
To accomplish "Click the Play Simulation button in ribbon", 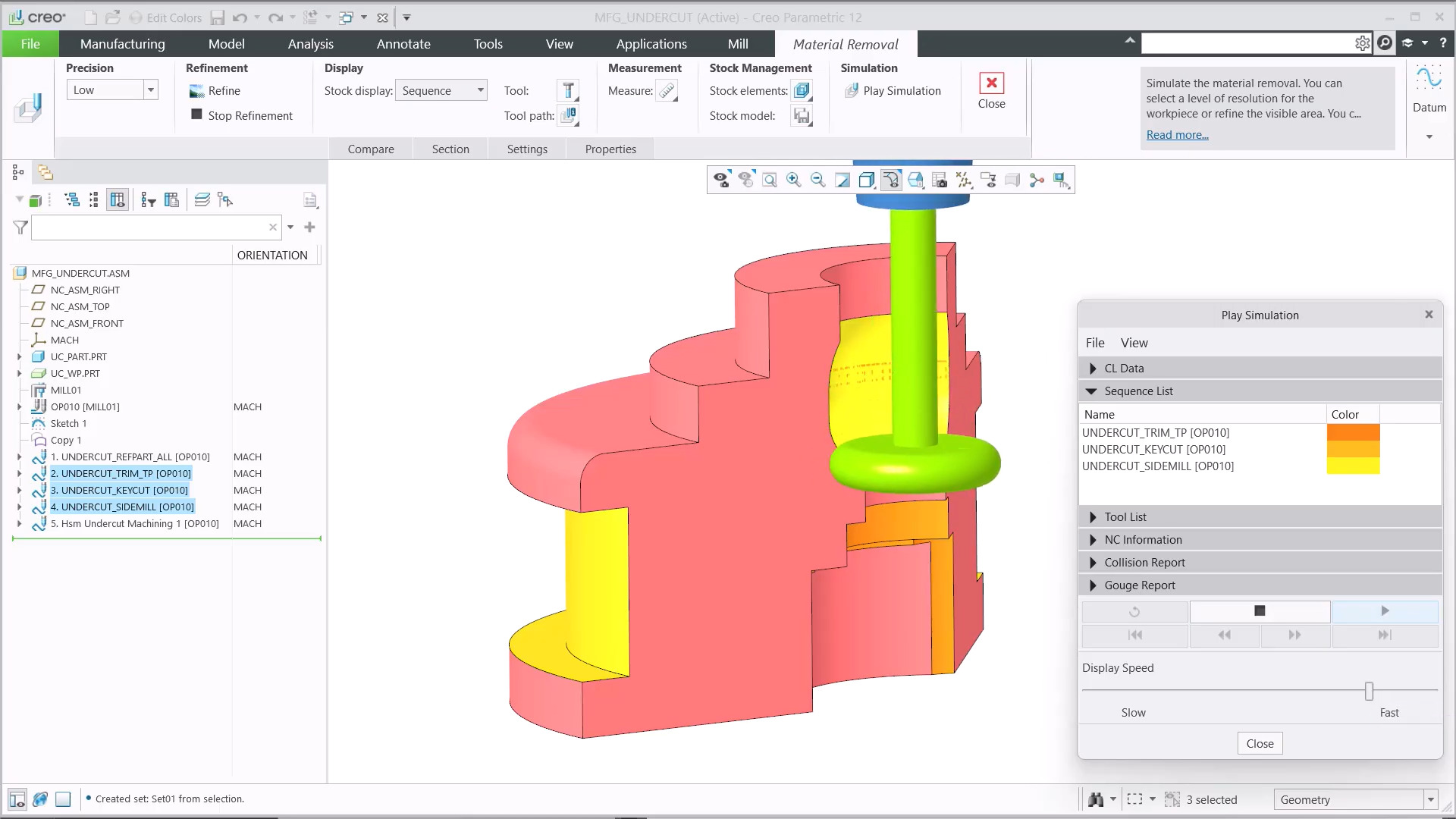I will (x=893, y=91).
